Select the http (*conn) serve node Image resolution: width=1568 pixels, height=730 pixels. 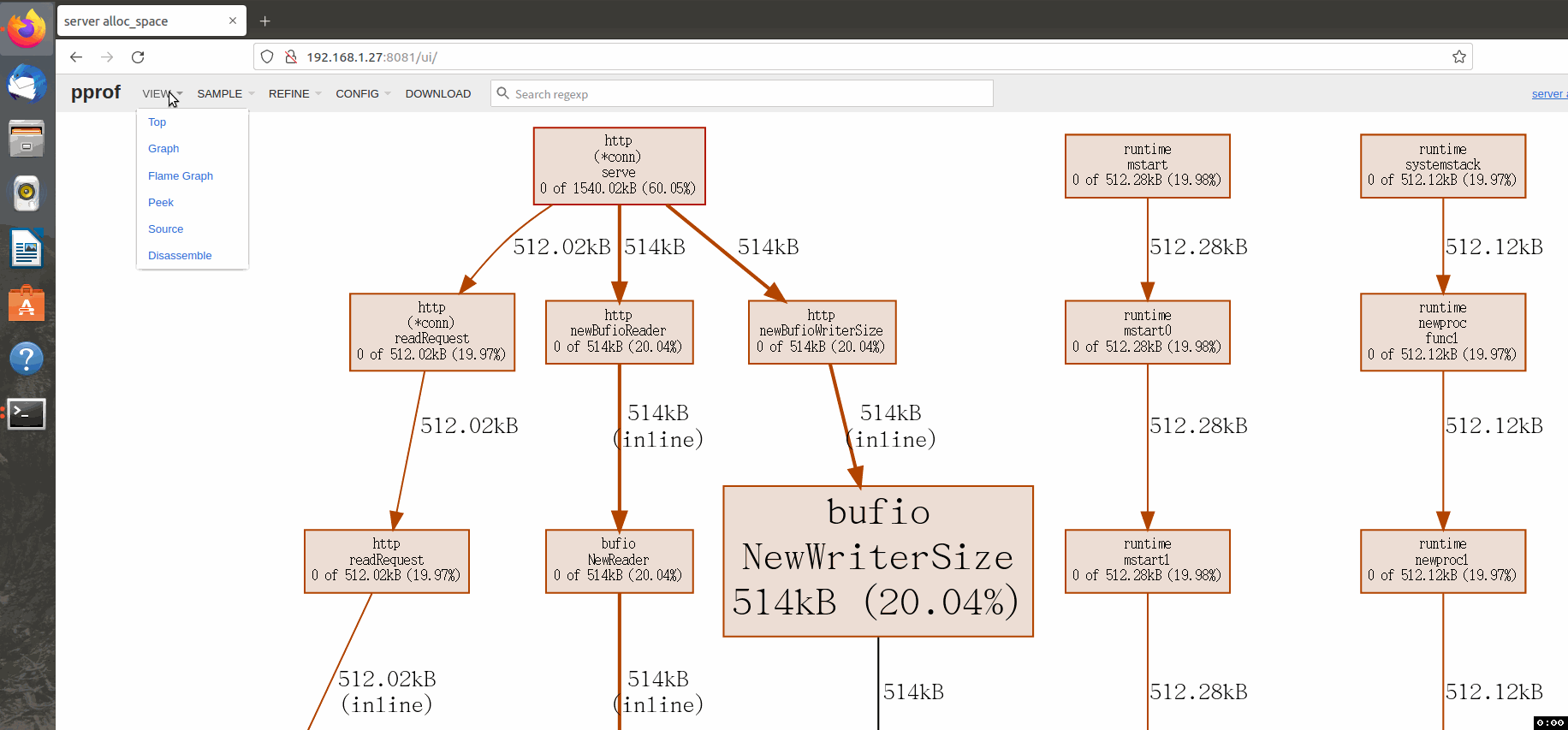(x=620, y=166)
